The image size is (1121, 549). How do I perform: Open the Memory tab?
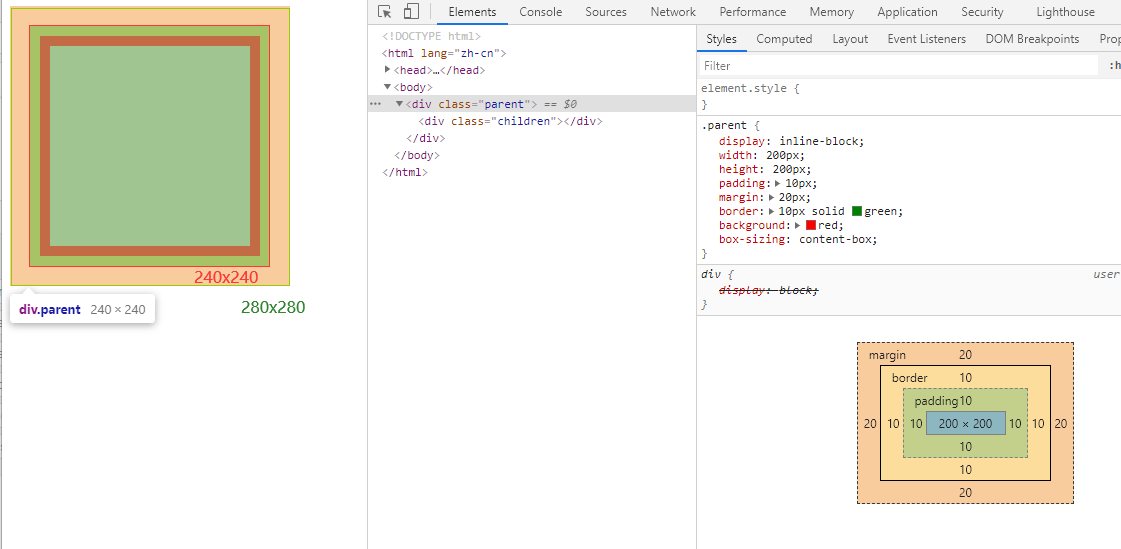pyautogui.click(x=831, y=12)
